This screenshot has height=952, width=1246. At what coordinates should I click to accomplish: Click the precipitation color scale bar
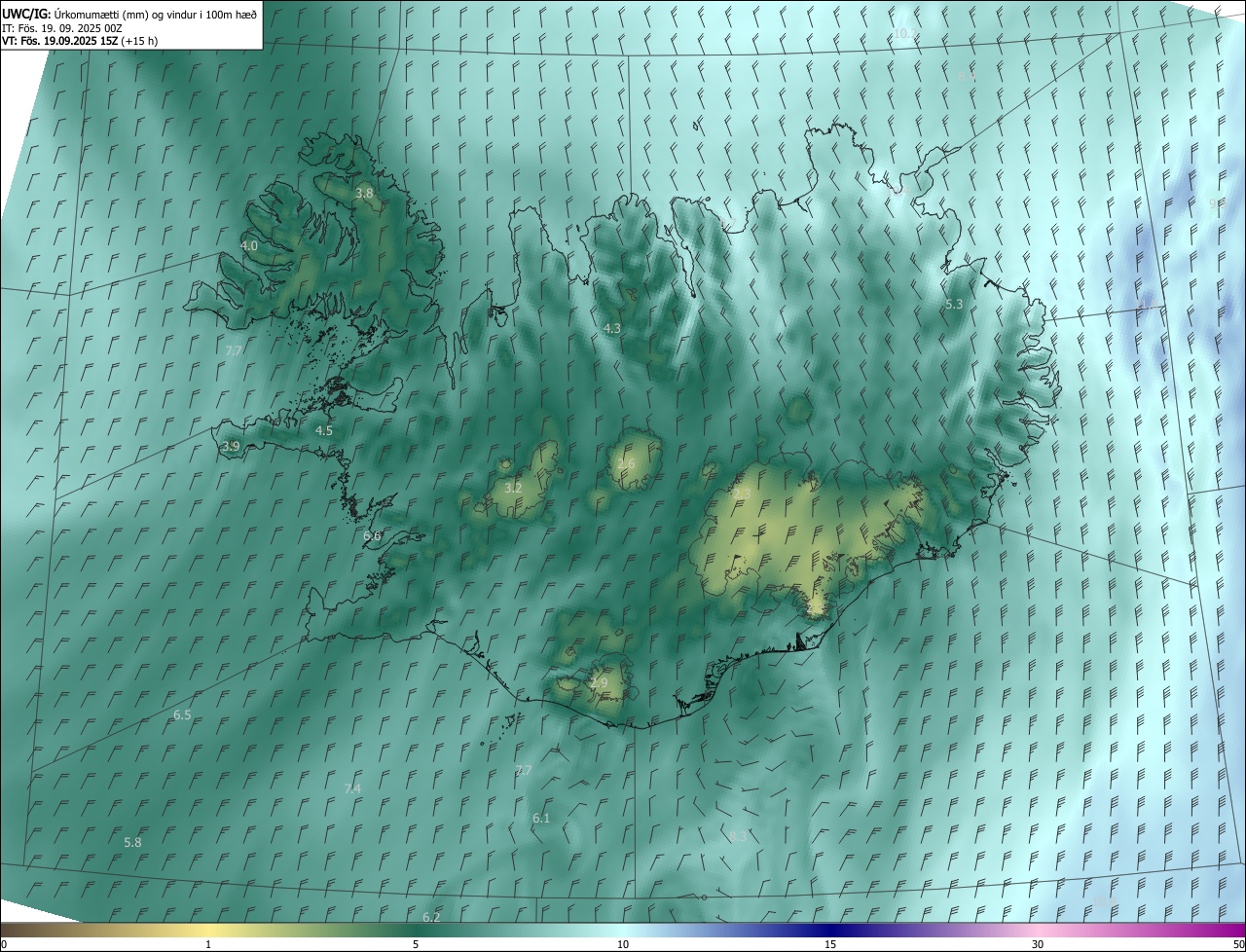click(x=623, y=930)
